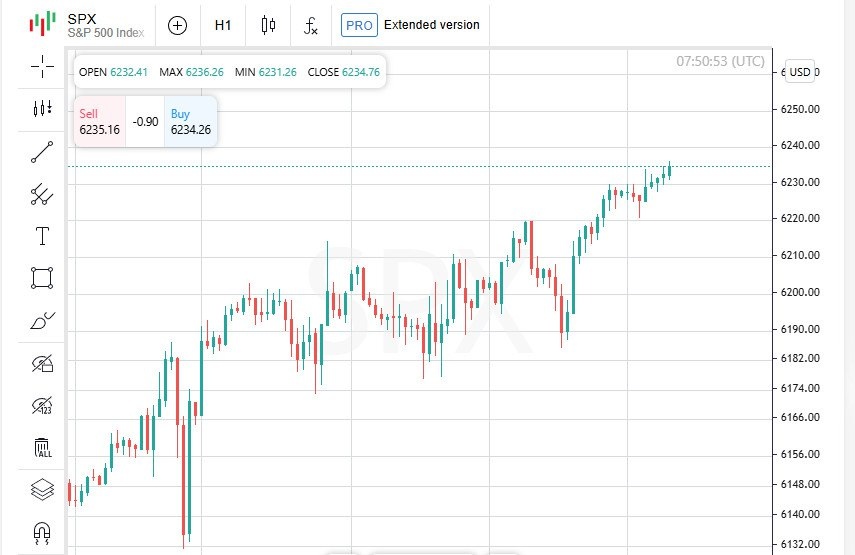The image size is (855, 555).
Task: Select the trend line drawing tool
Action: (x=42, y=152)
